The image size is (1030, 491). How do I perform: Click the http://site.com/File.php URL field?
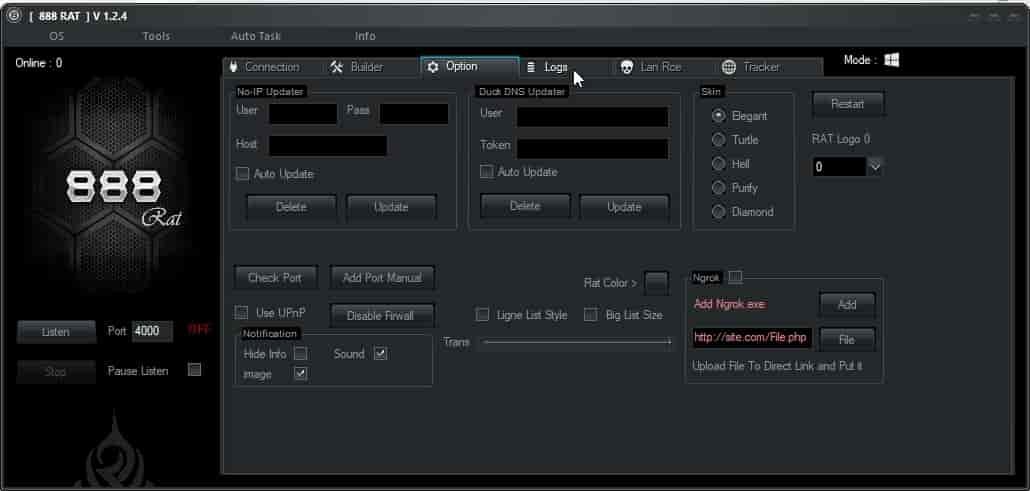(752, 338)
